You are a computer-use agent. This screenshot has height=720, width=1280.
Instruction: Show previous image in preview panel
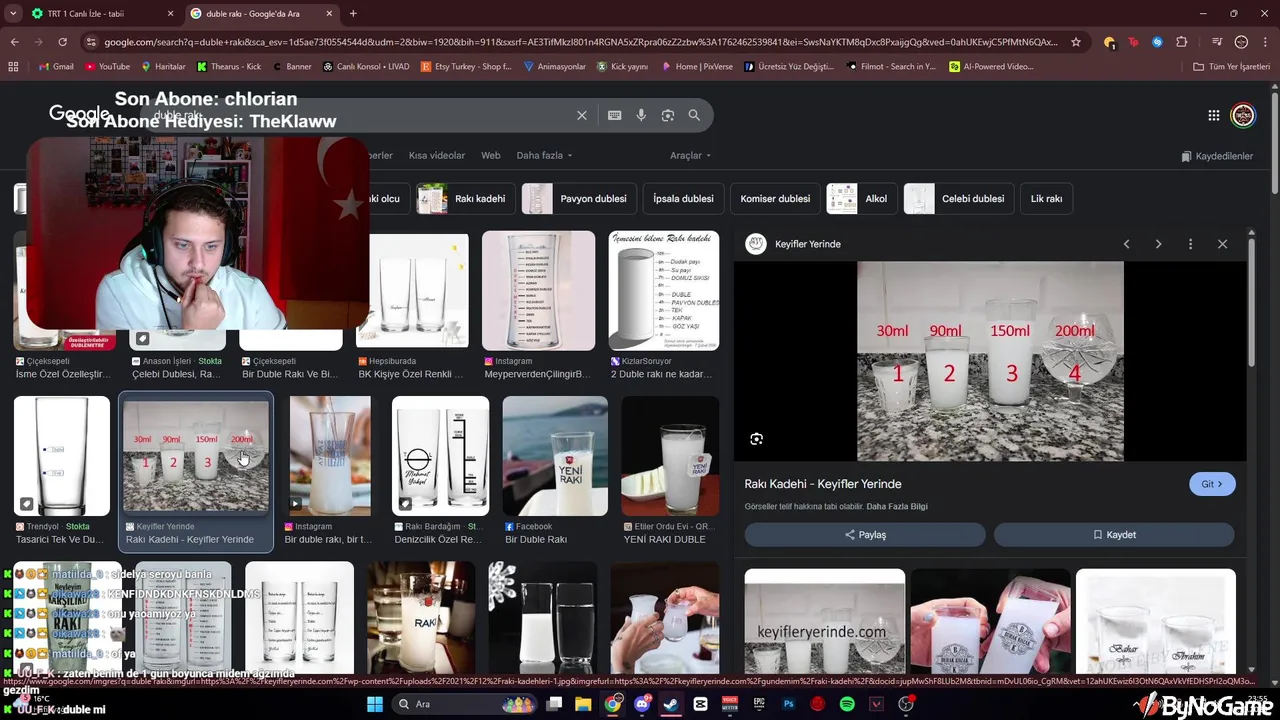tap(1126, 244)
